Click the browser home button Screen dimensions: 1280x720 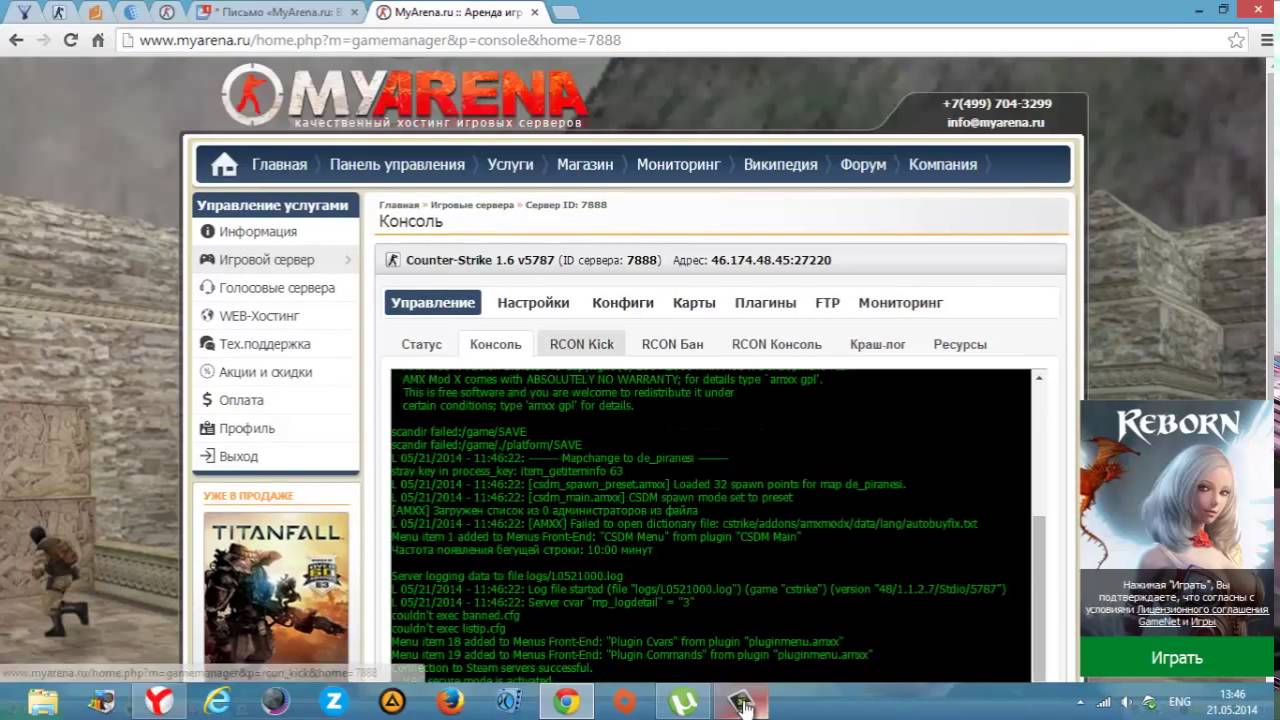(x=97, y=40)
